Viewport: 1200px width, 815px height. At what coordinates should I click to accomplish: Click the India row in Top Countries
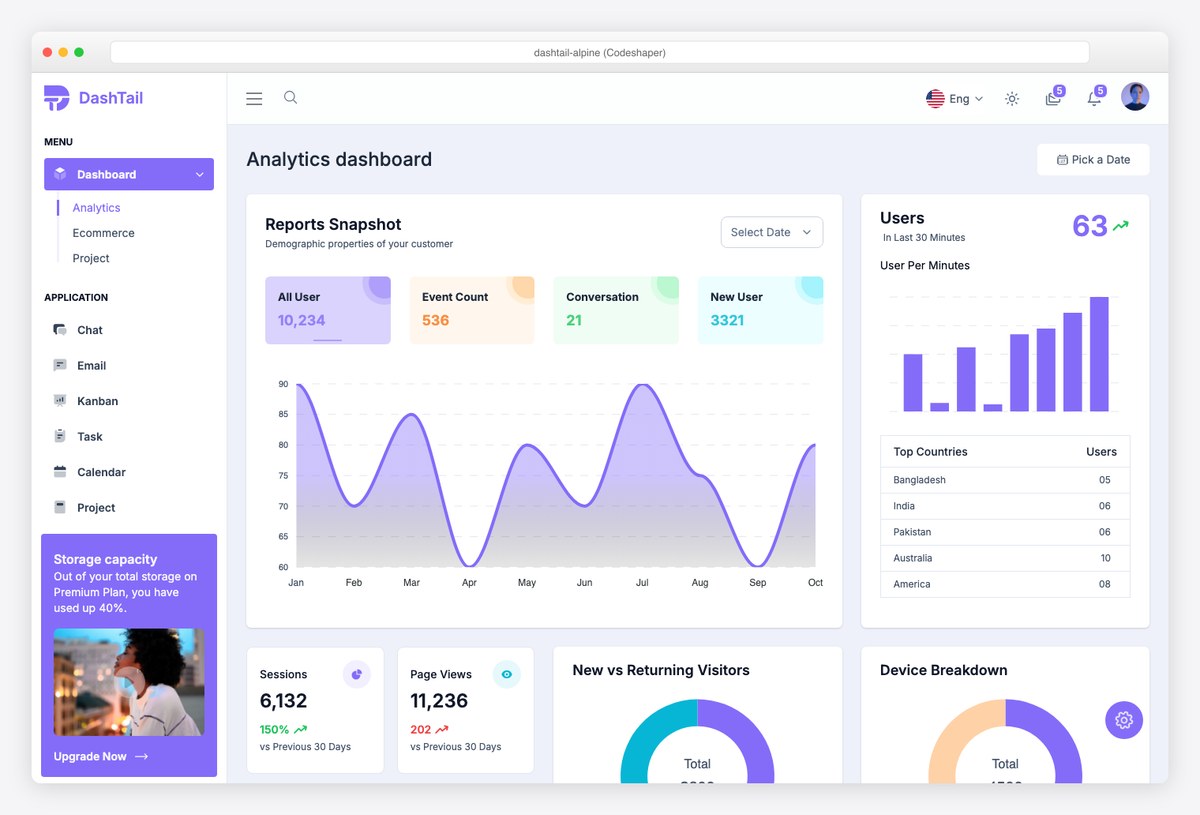(x=1005, y=506)
